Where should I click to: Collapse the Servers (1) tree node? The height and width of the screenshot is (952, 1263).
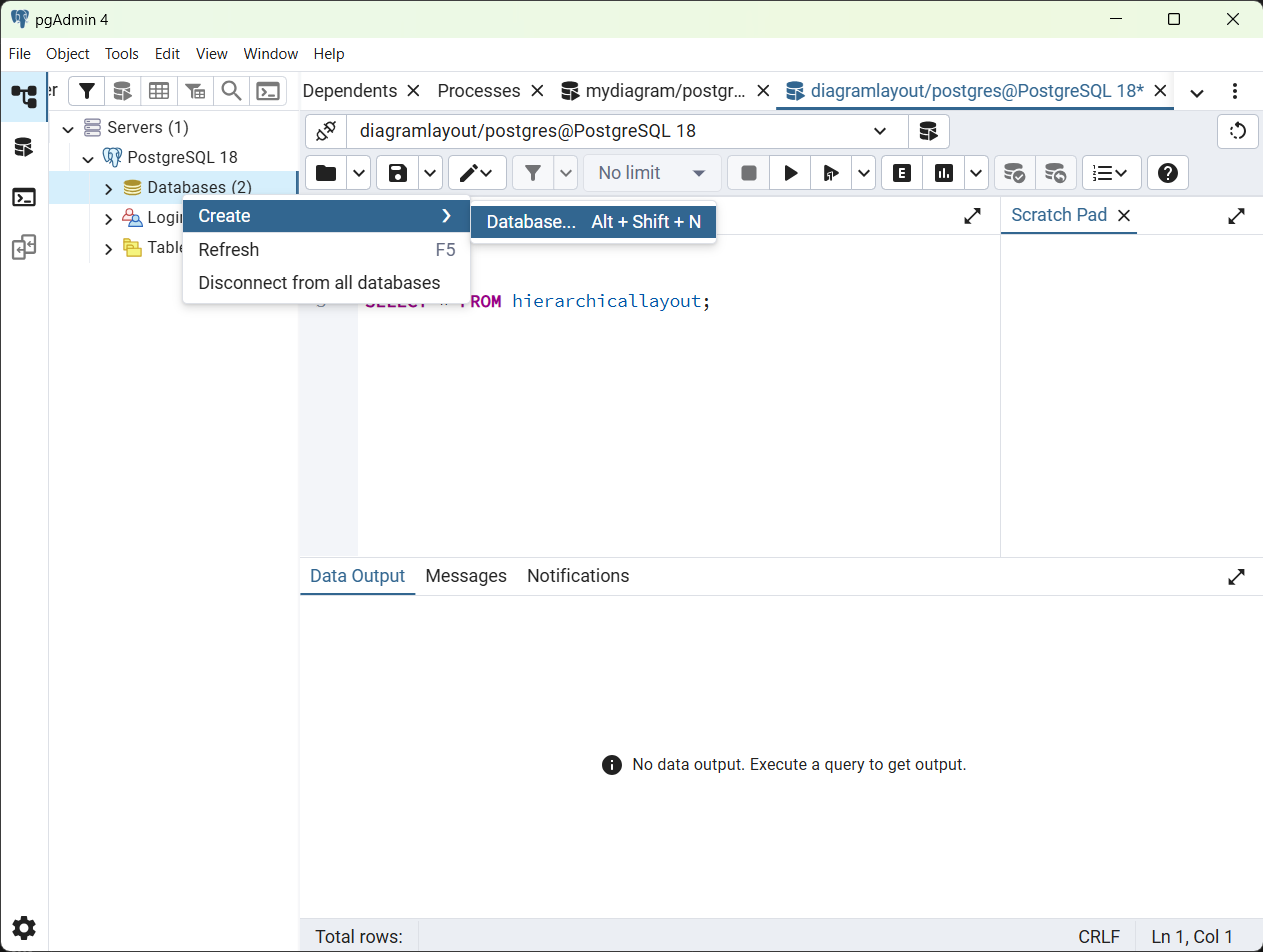(68, 128)
